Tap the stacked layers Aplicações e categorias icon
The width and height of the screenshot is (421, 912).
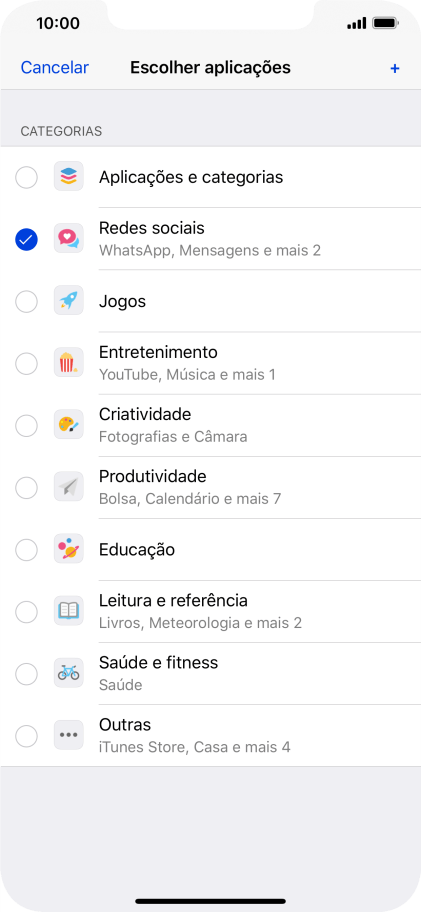[69, 176]
